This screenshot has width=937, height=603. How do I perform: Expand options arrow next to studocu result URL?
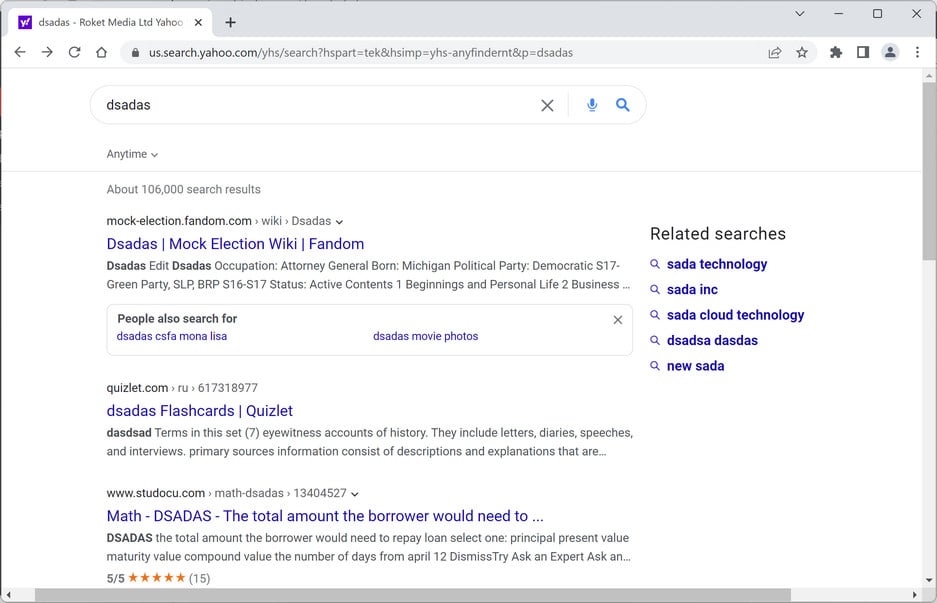pos(355,494)
